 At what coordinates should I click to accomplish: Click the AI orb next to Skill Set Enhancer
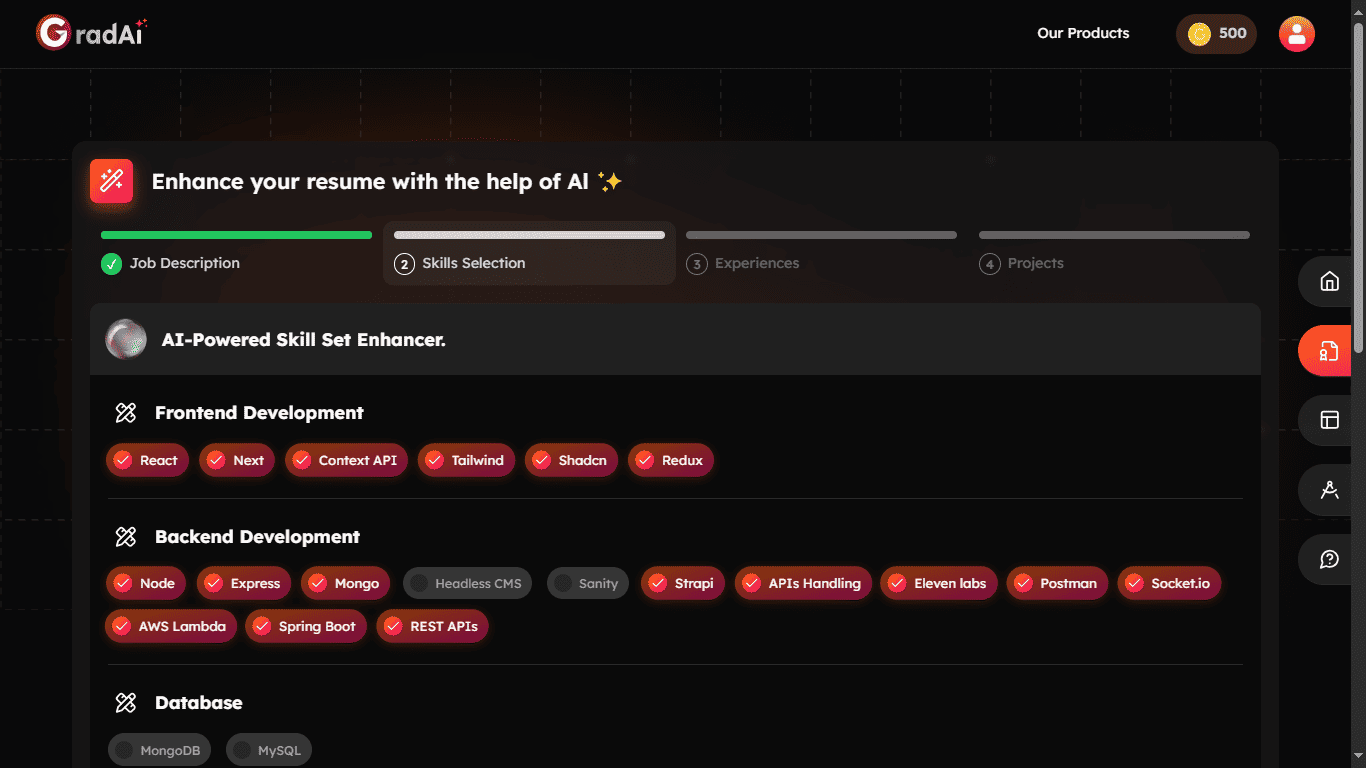tap(126, 339)
